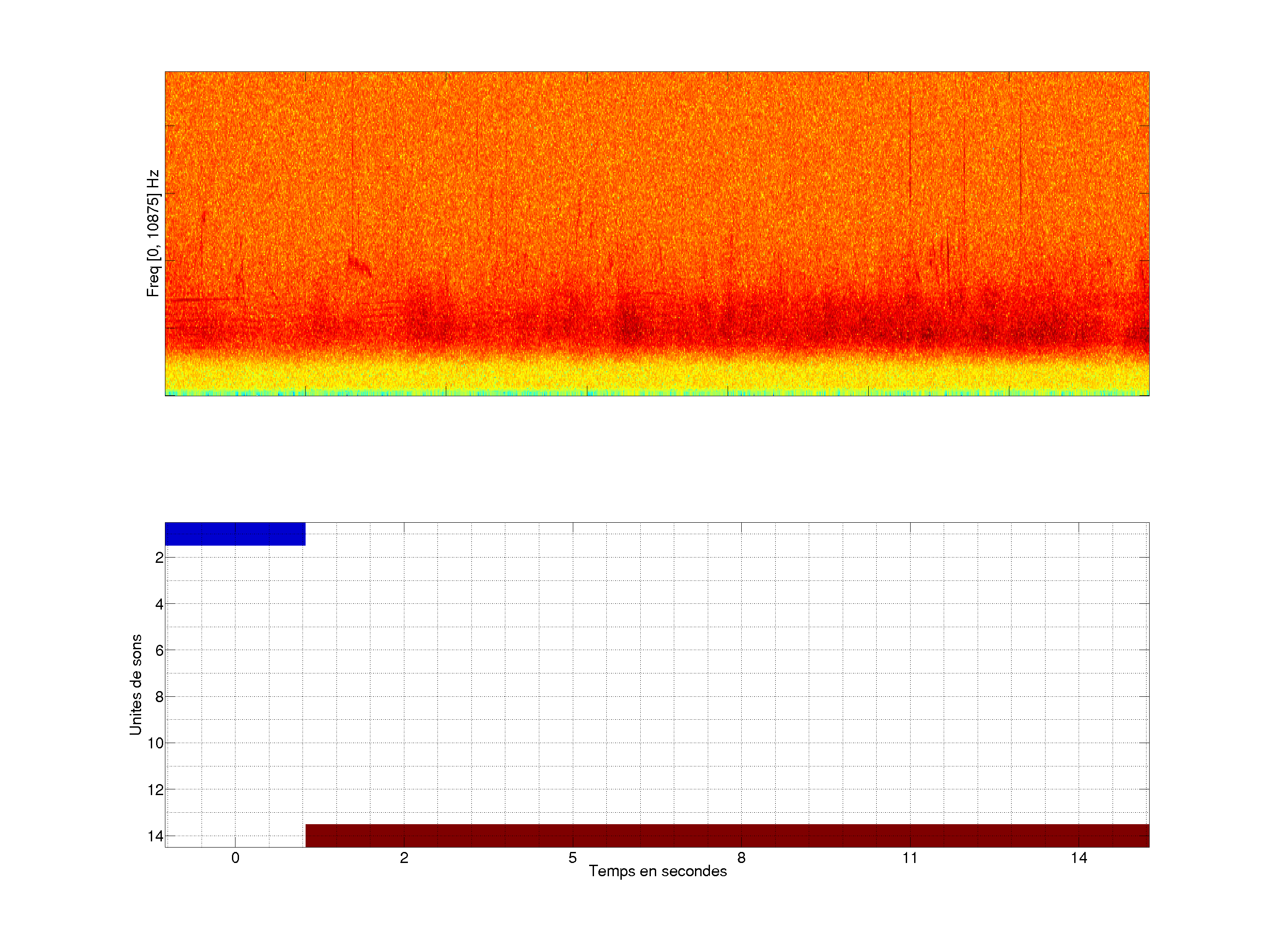Click y-axis tick label 2
This screenshot has height=952, width=1270.
pyautogui.click(x=159, y=558)
